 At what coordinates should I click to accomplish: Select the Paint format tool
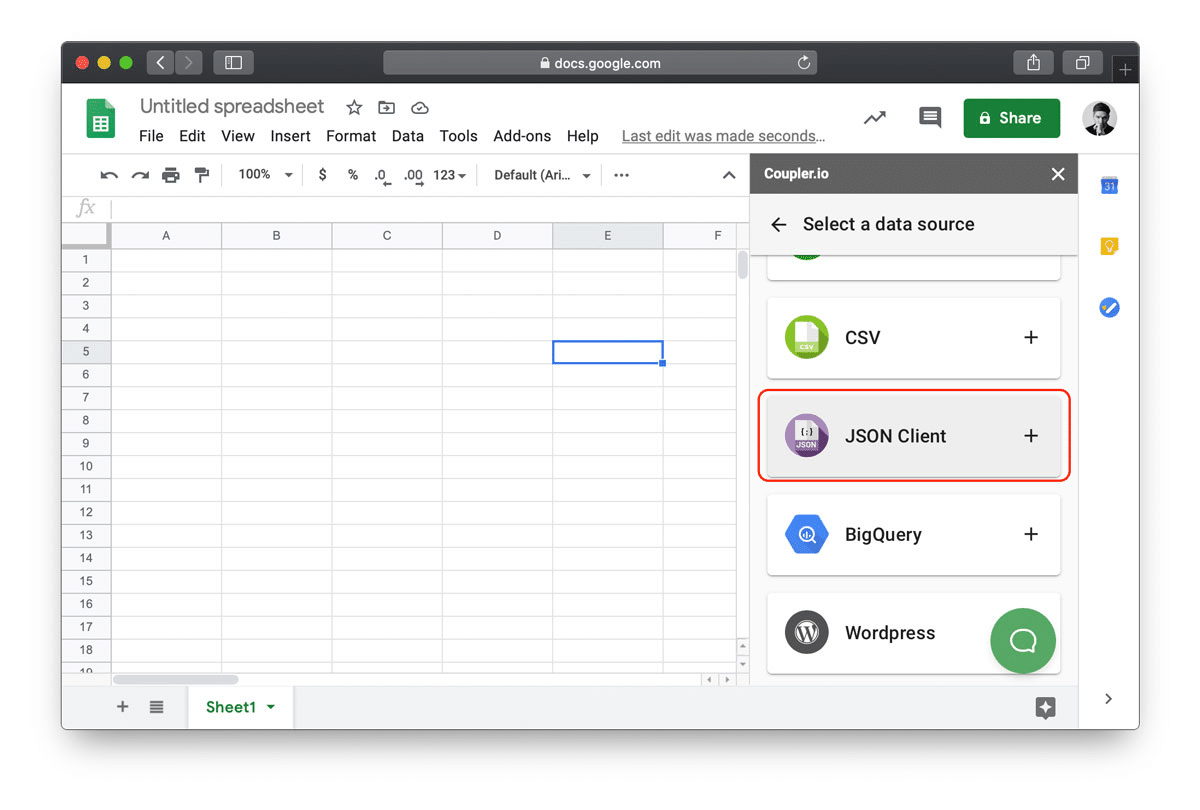pos(202,175)
